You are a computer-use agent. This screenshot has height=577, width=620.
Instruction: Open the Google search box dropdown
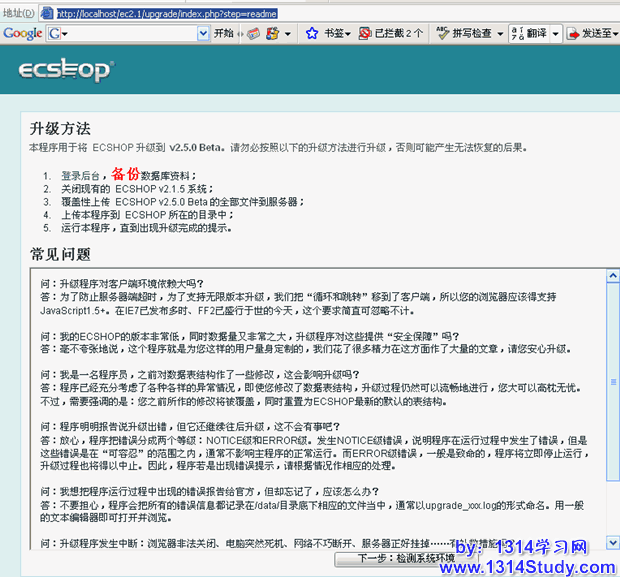[x=203, y=34]
